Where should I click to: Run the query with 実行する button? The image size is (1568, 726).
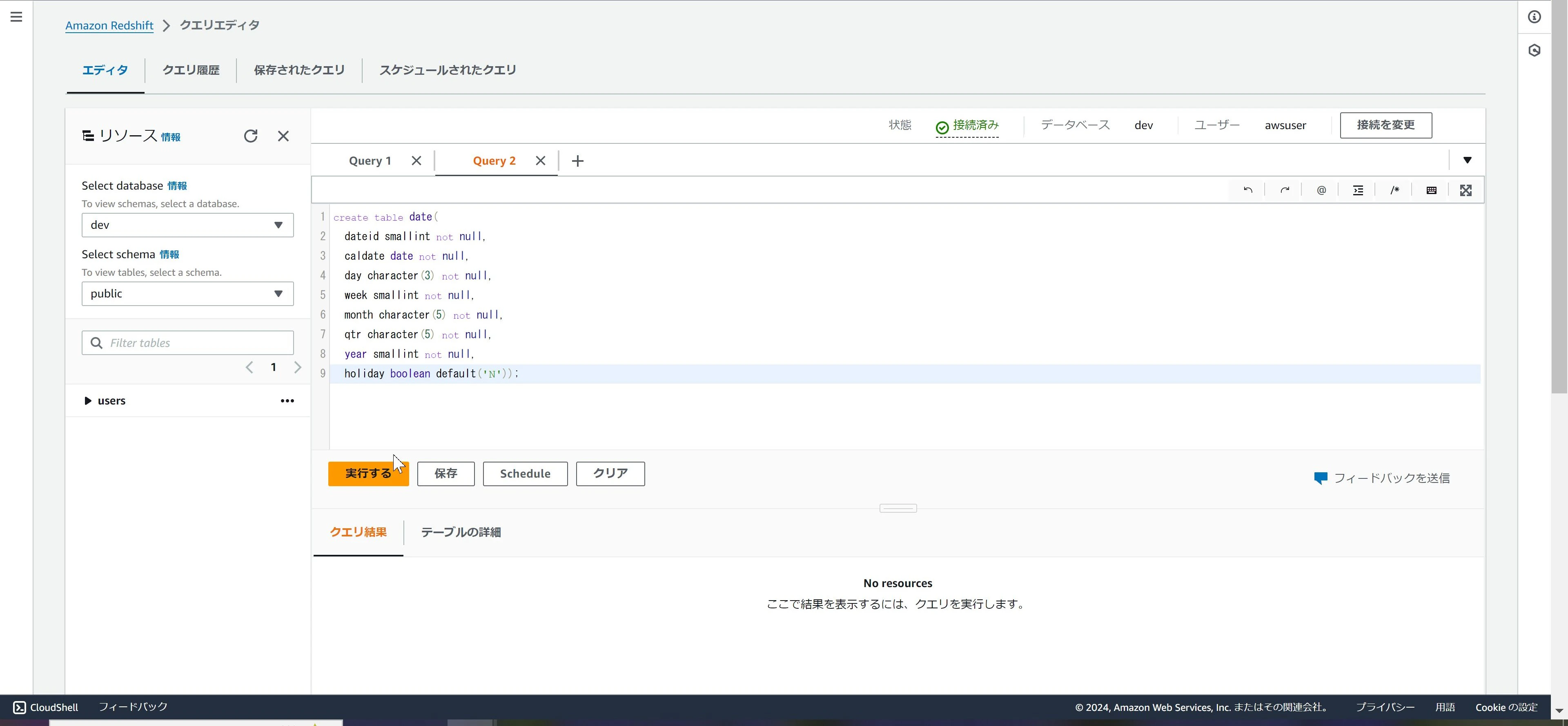pos(368,474)
